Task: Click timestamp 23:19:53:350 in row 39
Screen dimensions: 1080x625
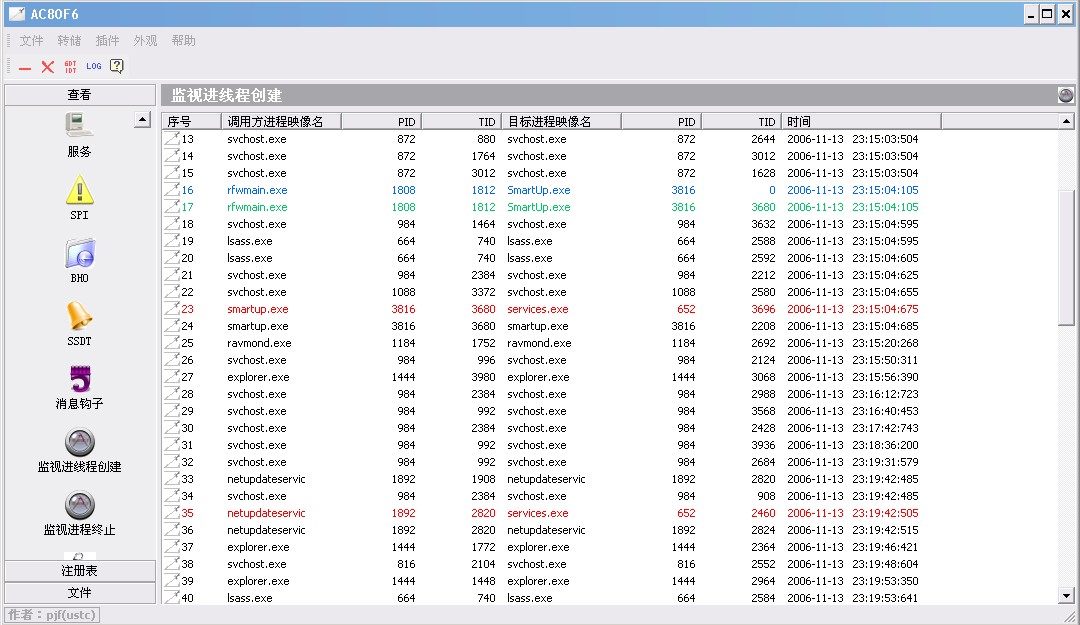Action: [x=885, y=581]
